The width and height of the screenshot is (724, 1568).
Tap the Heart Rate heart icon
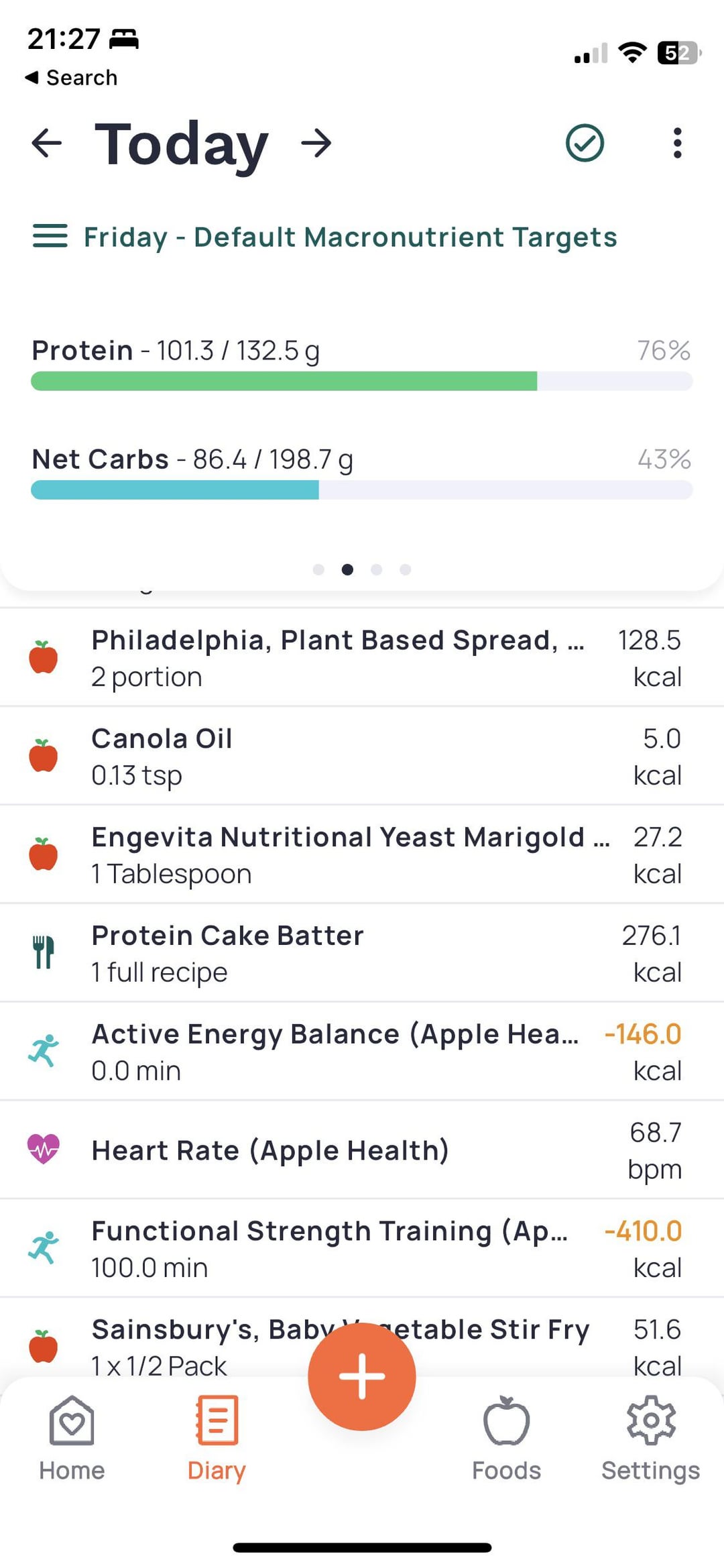44,1149
